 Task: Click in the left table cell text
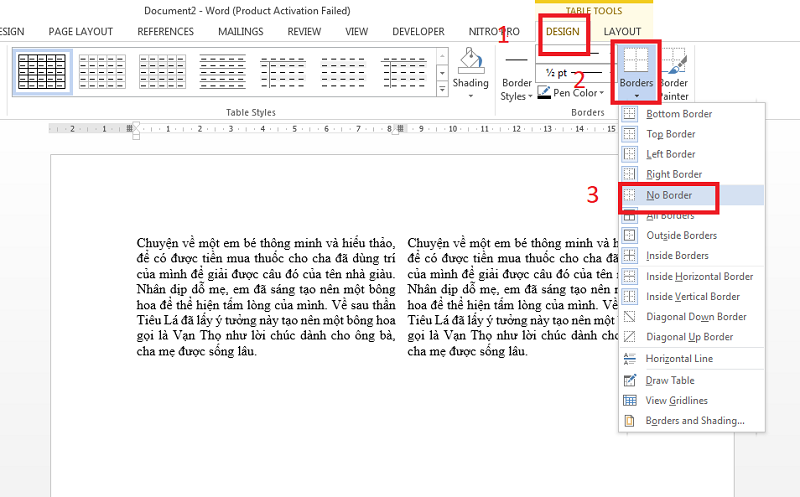tap(266, 297)
